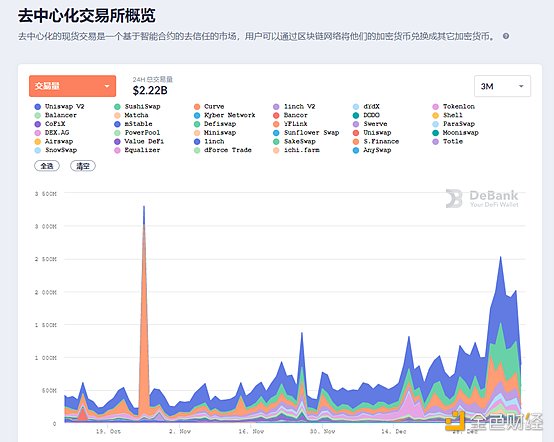This screenshot has width=554, height=442.
Task: Click the tall Curve spike in chart
Action: click(144, 318)
